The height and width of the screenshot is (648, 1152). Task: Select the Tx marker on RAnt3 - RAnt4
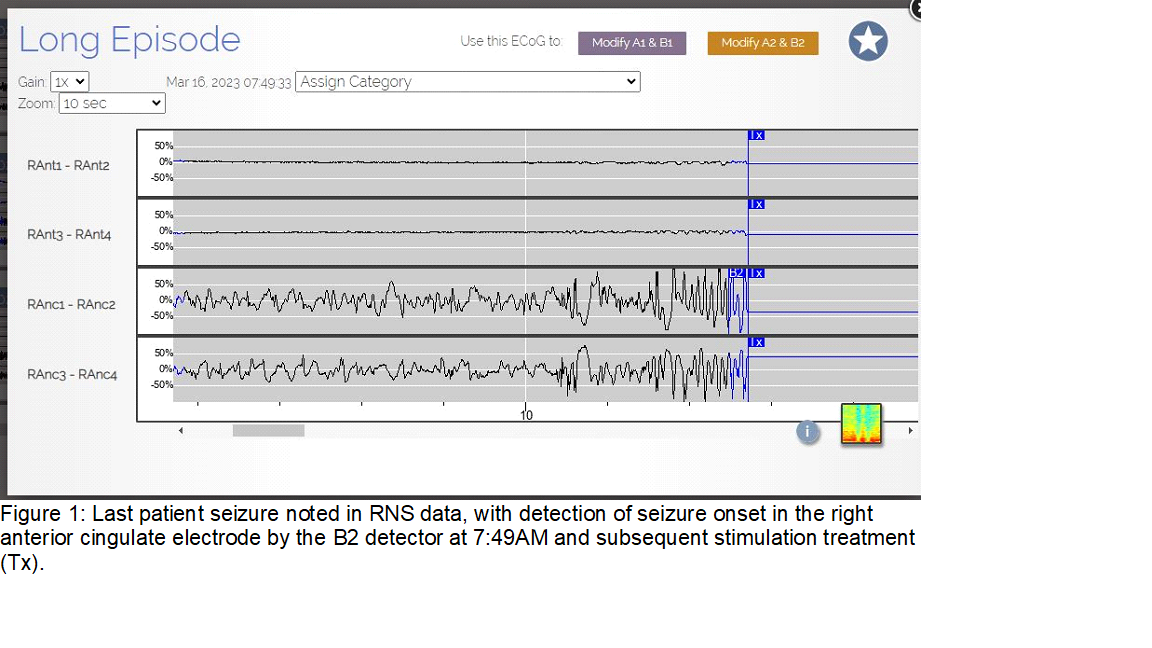click(x=756, y=204)
